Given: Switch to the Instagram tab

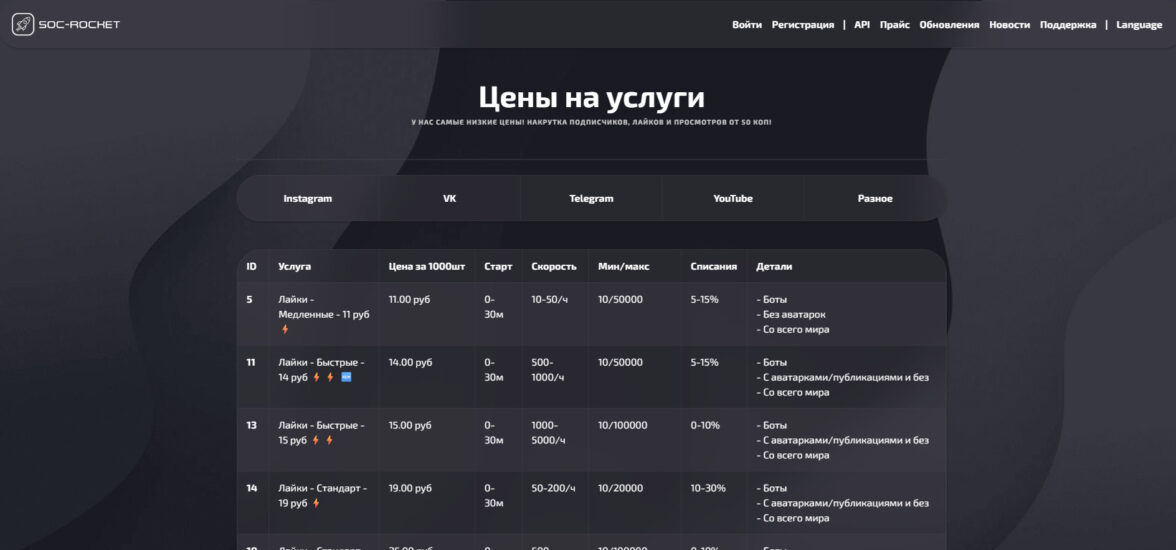Looking at the screenshot, I should click(x=308, y=199).
